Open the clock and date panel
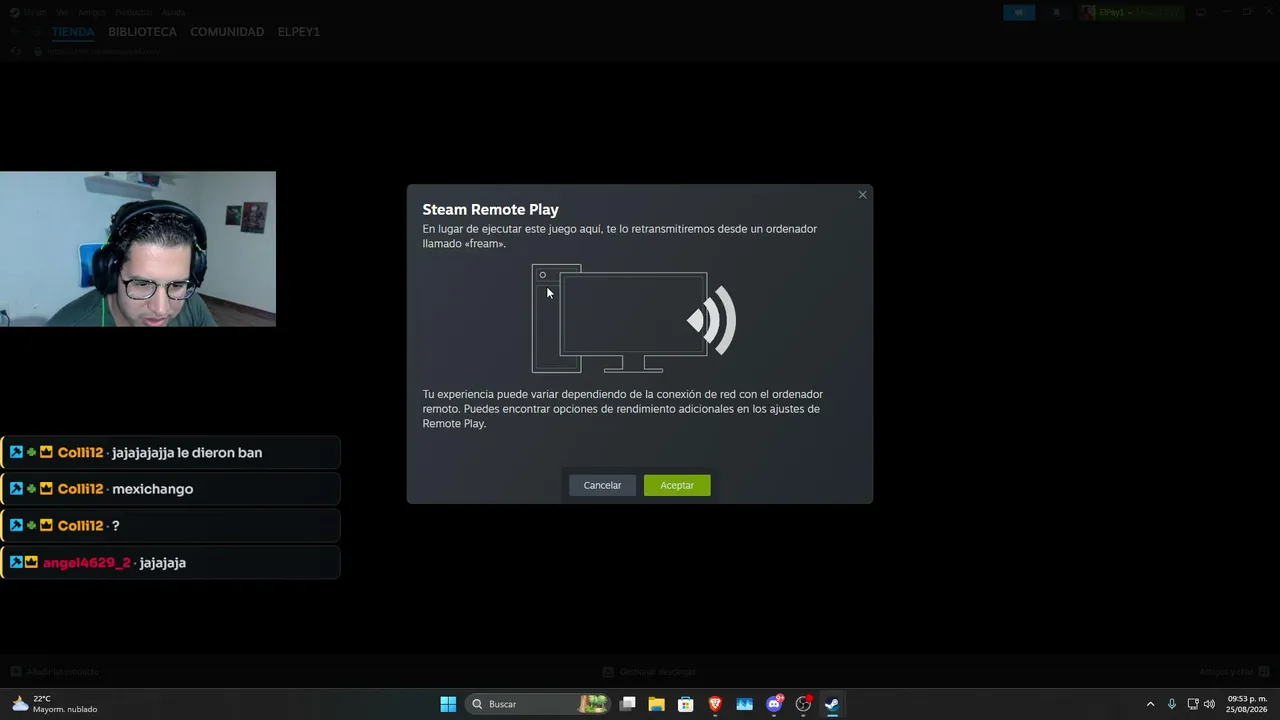 pos(1247,704)
